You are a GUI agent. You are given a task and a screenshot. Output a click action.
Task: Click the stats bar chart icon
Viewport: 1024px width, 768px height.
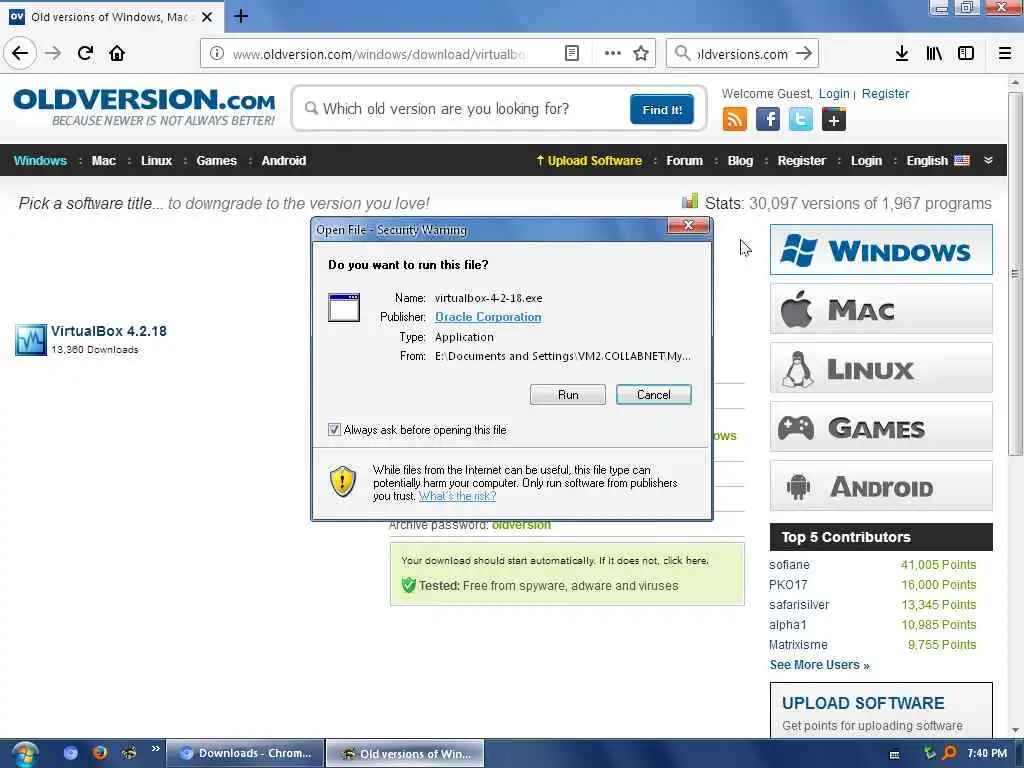(x=690, y=201)
